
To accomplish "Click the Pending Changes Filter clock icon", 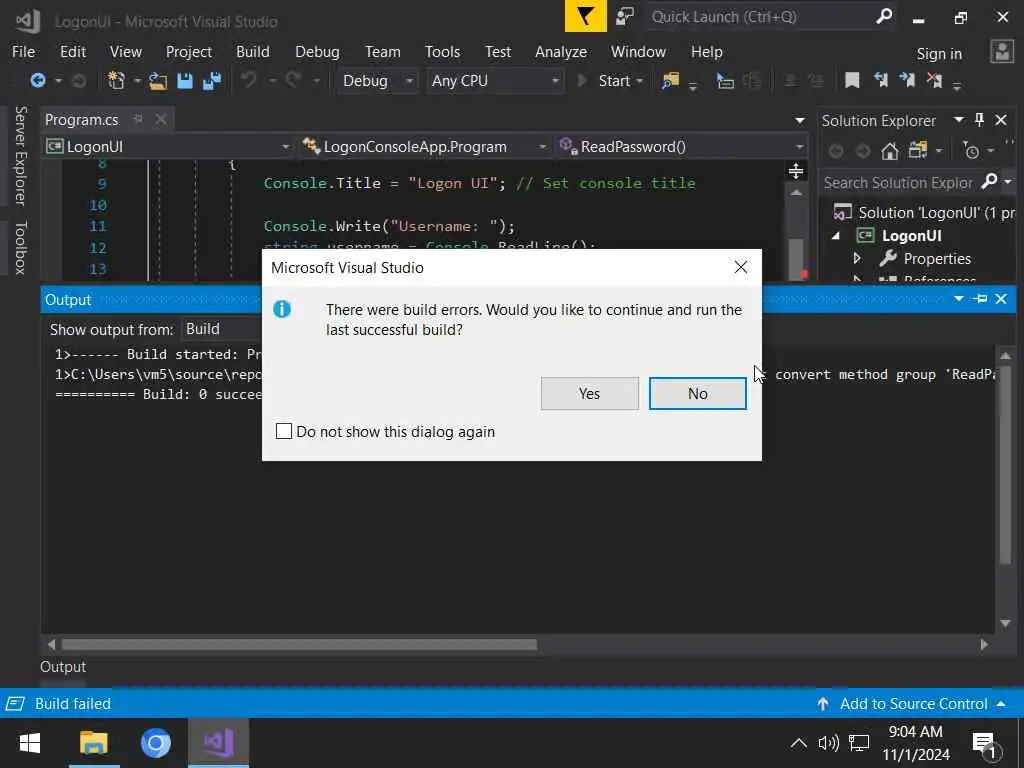I will click(x=971, y=151).
